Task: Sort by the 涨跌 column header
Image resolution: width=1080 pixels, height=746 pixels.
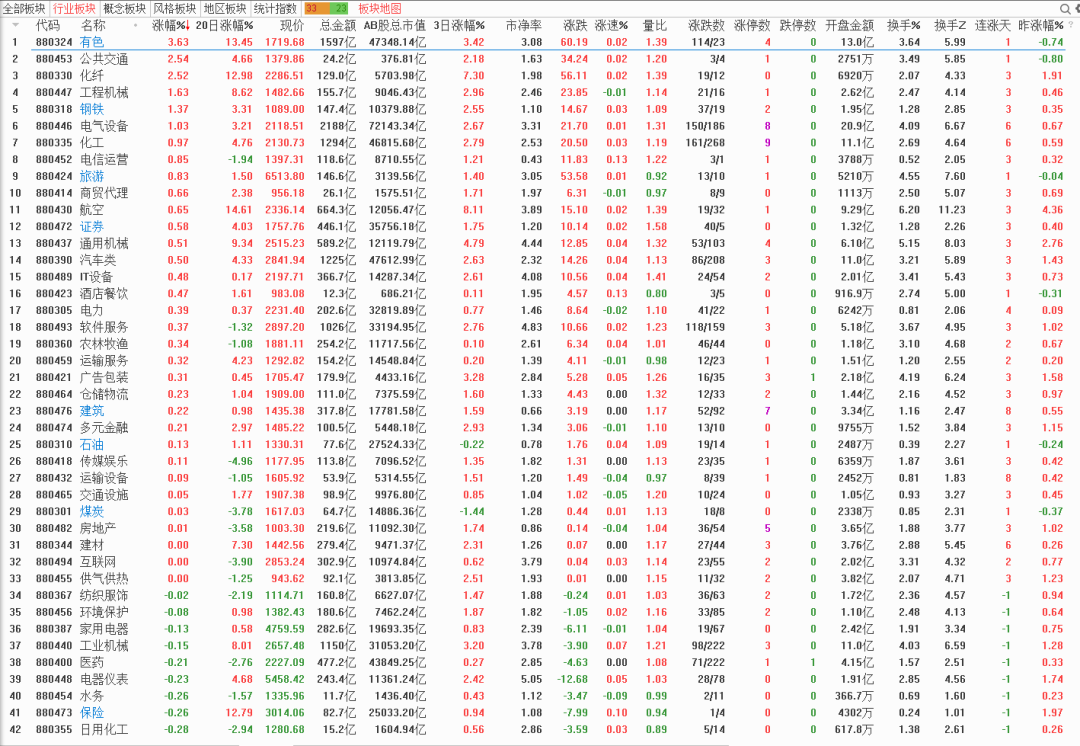Action: pos(575,25)
